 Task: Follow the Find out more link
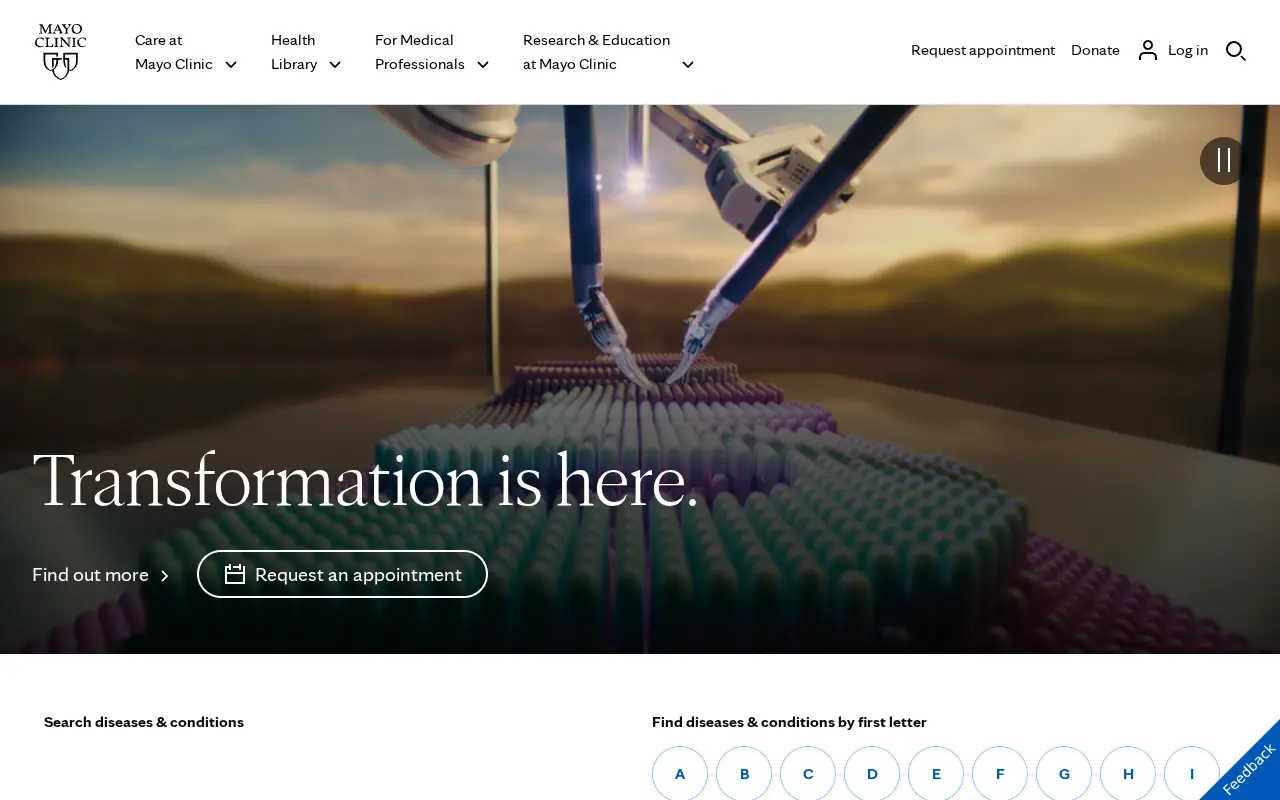point(101,575)
